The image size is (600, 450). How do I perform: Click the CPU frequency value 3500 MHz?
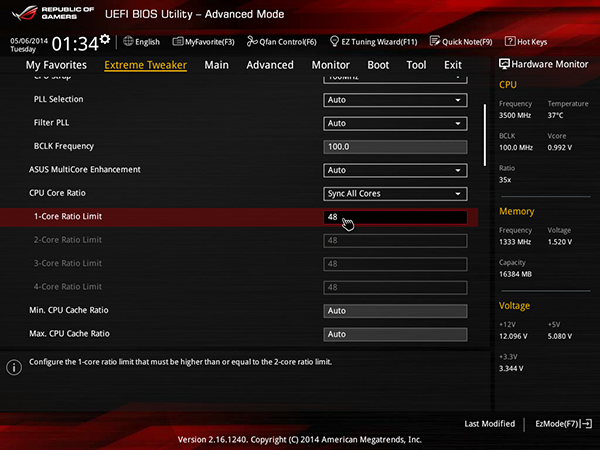[x=515, y=115]
